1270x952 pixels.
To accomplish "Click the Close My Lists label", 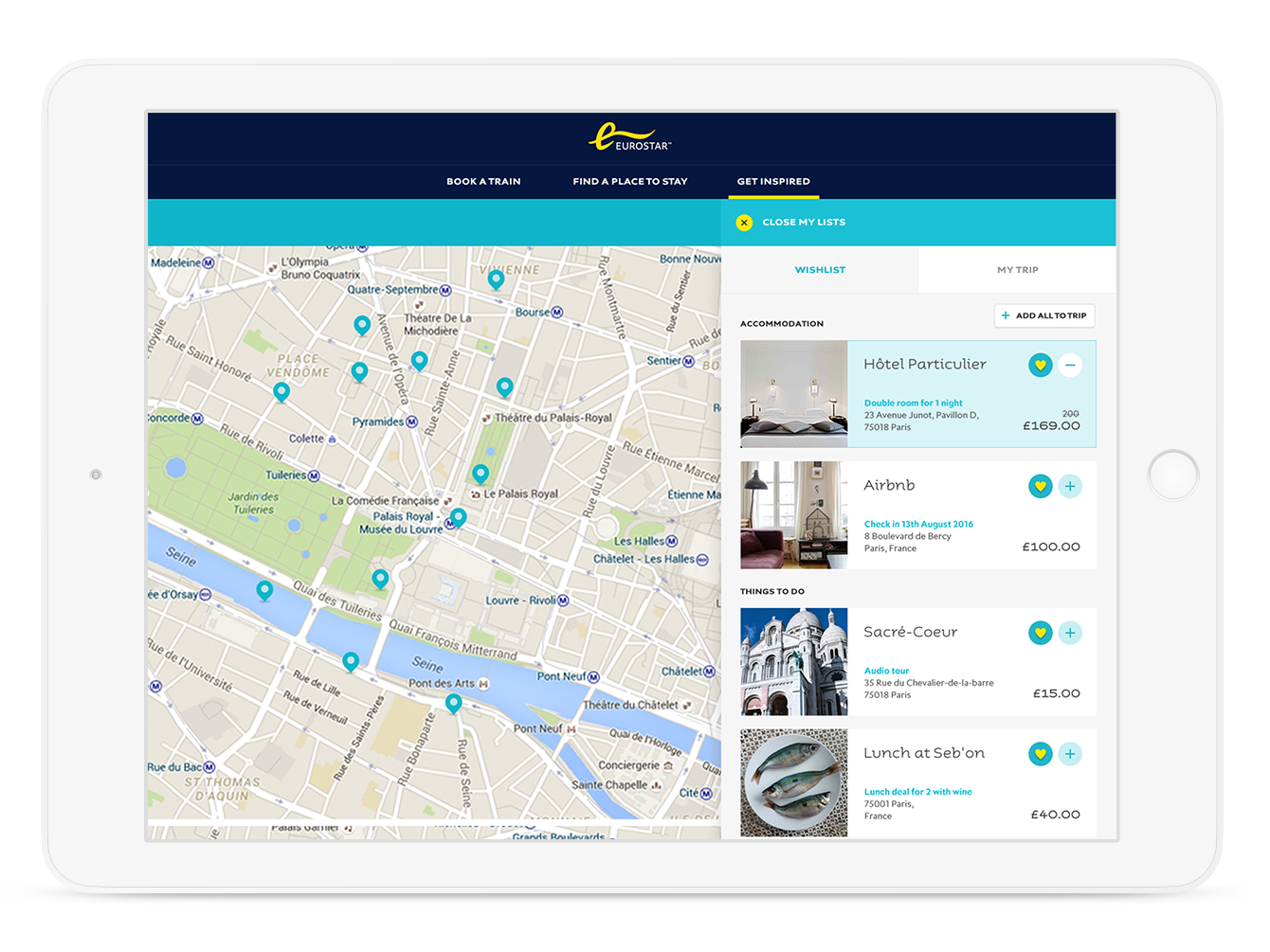I will 804,223.
